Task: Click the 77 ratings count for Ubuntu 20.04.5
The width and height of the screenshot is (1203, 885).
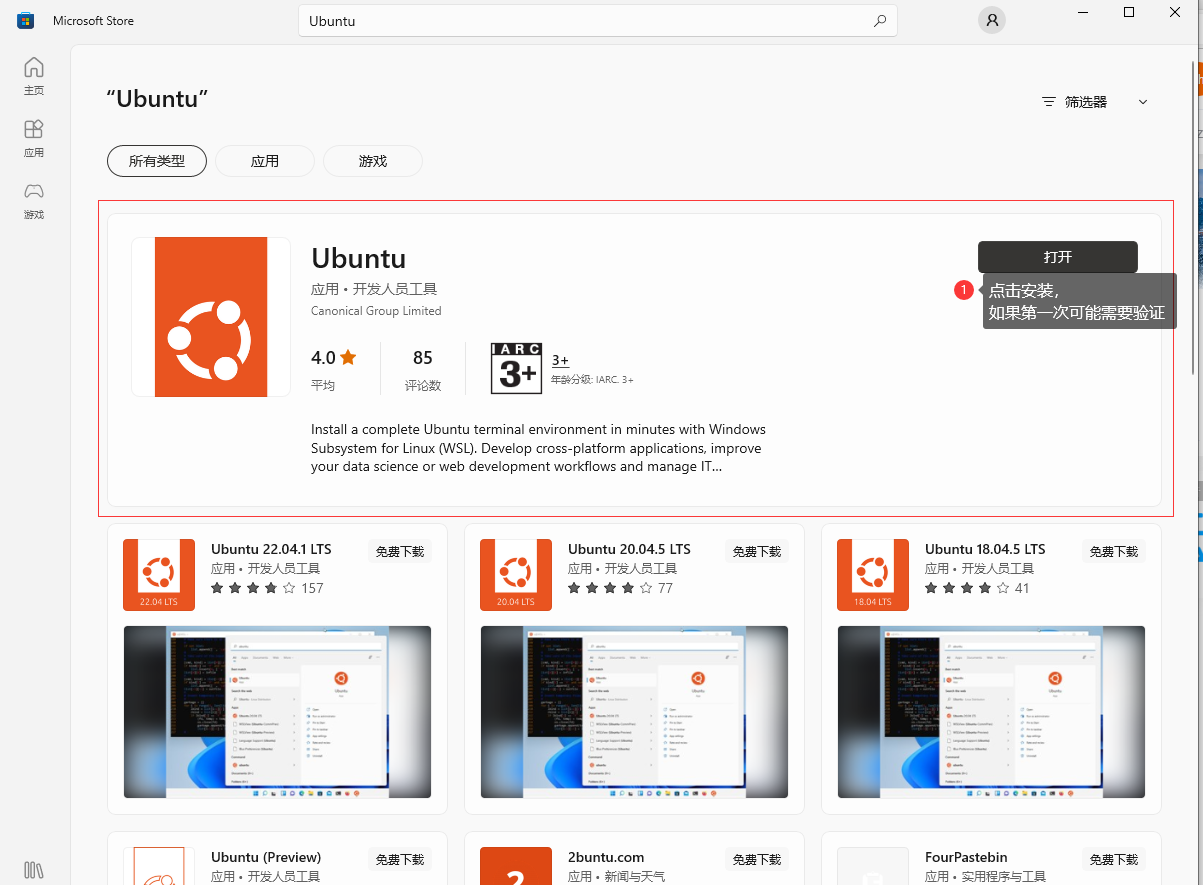Action: coord(665,588)
